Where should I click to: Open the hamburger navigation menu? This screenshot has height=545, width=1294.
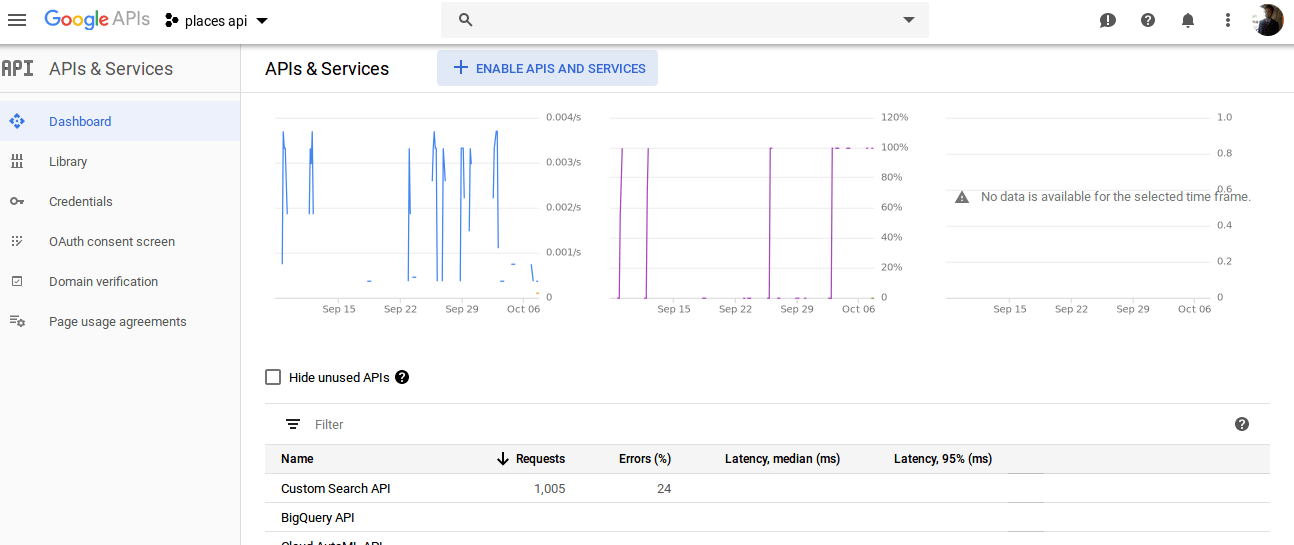[17, 20]
